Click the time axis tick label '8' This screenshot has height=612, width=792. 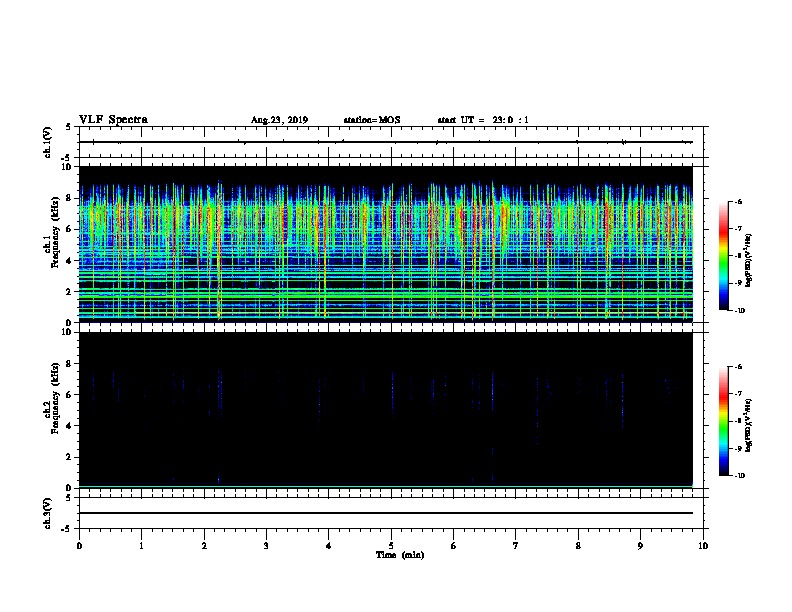578,546
